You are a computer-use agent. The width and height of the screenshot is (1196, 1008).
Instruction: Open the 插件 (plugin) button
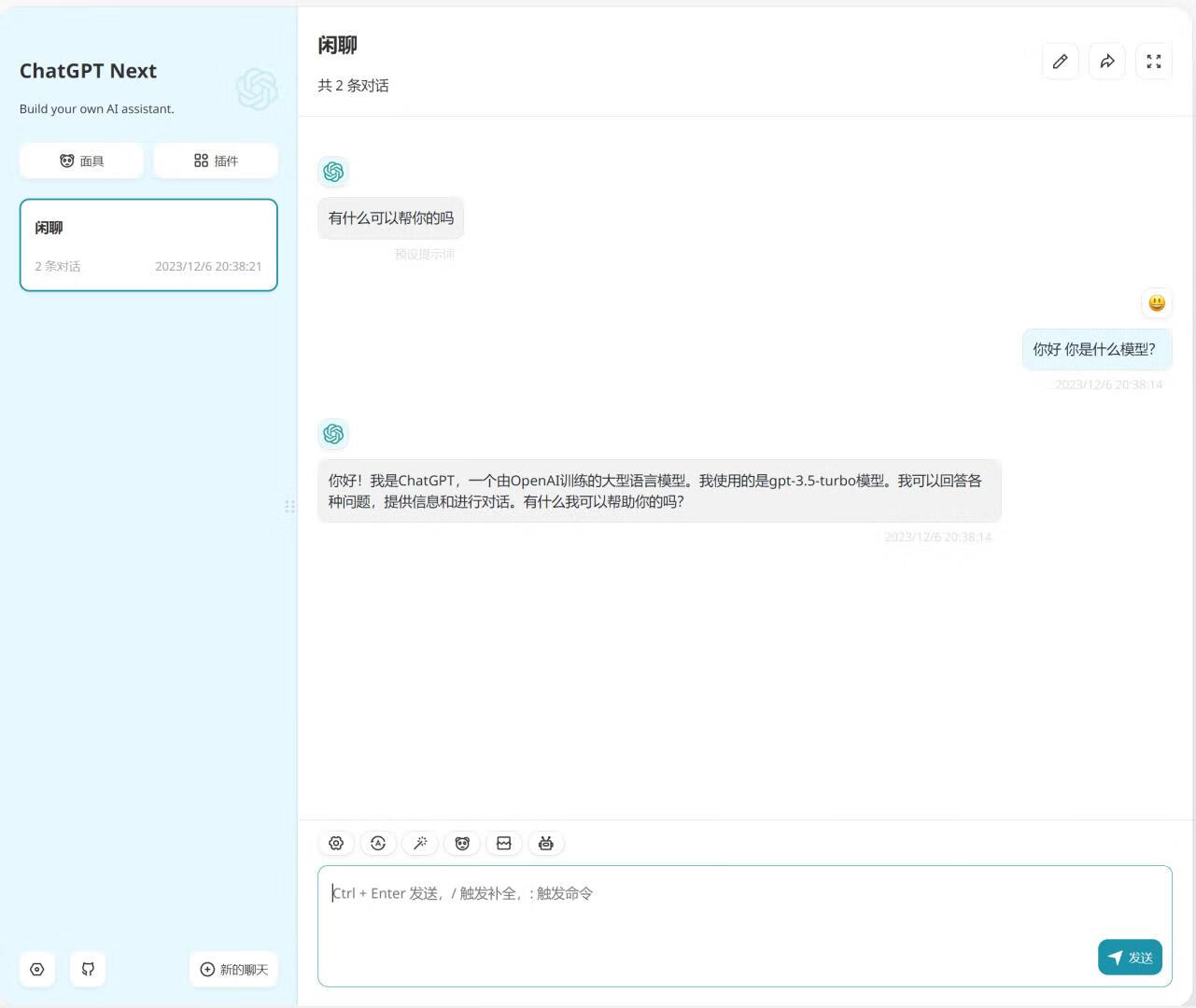pyautogui.click(x=216, y=161)
